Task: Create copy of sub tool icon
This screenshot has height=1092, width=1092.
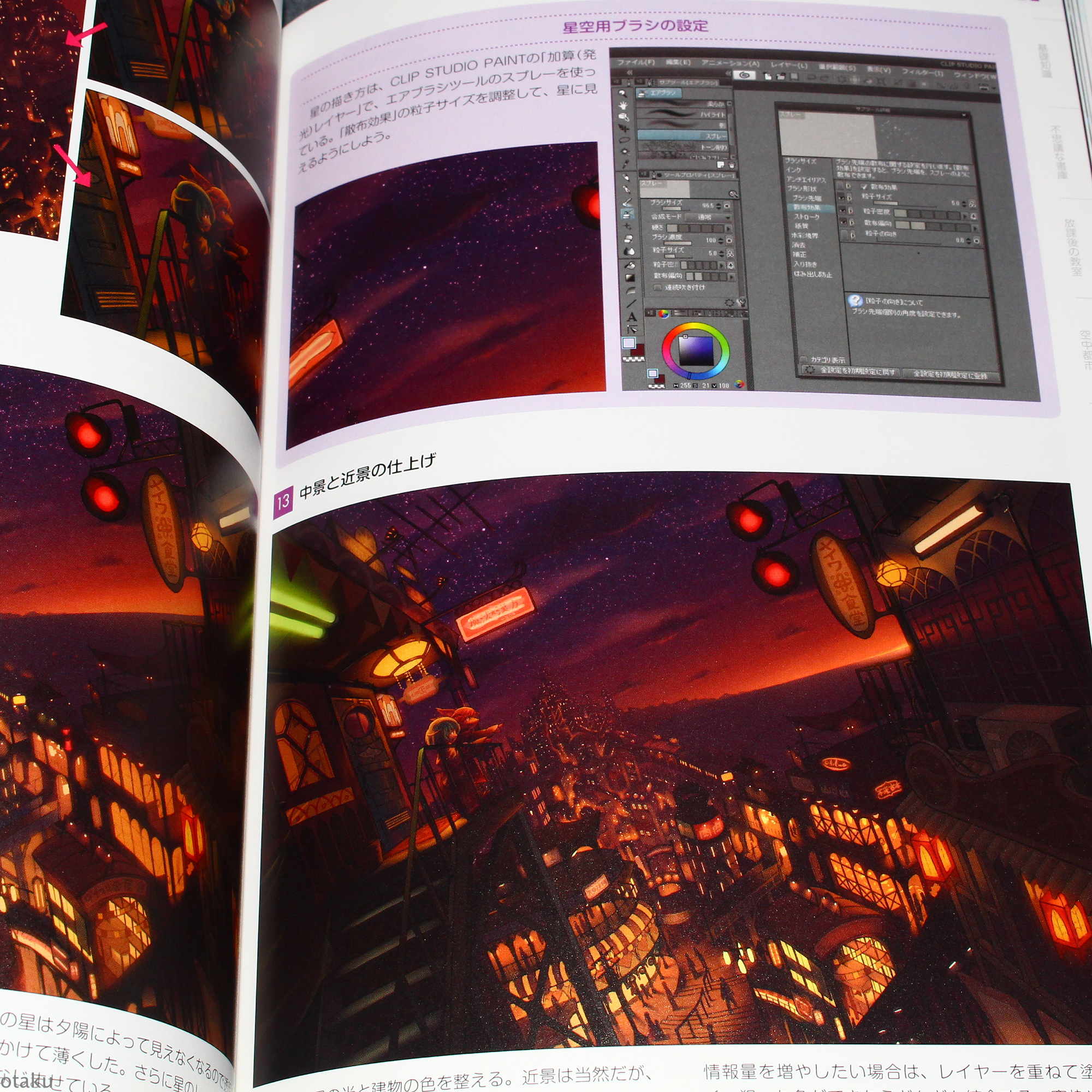Action: coord(721,165)
